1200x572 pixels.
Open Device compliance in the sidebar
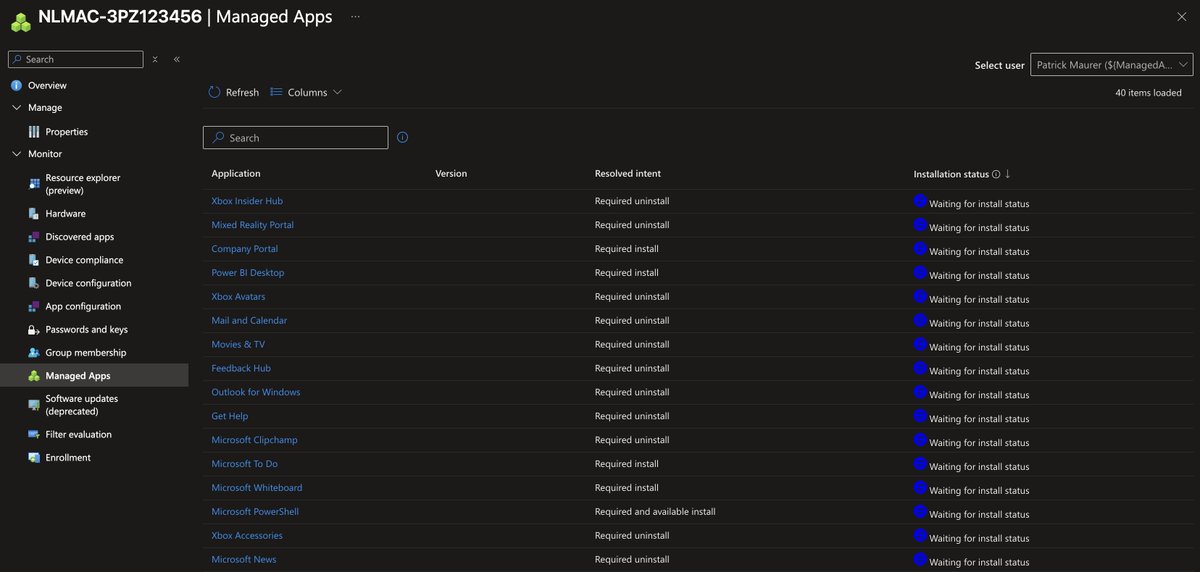pos(85,260)
